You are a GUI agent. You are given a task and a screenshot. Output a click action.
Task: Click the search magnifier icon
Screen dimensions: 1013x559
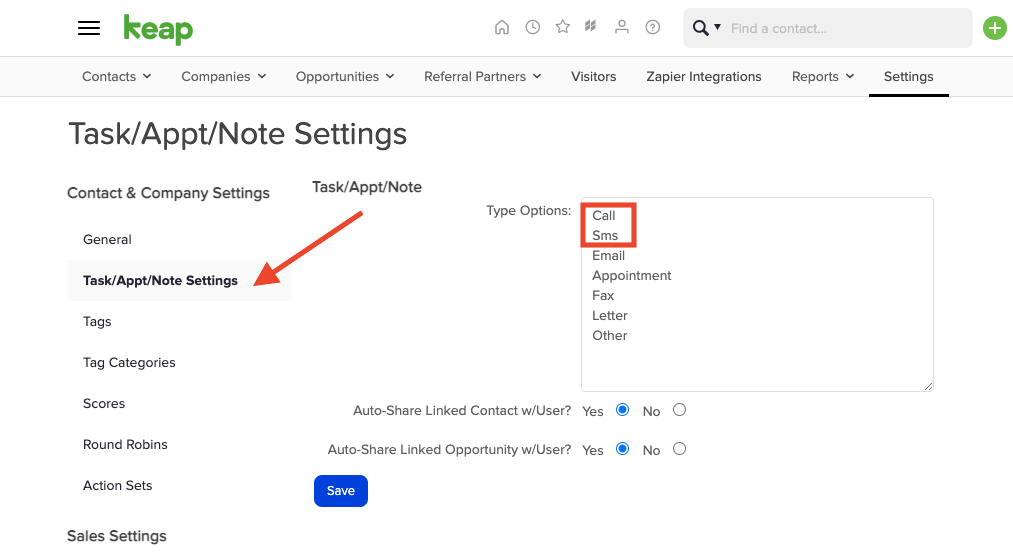coord(700,28)
